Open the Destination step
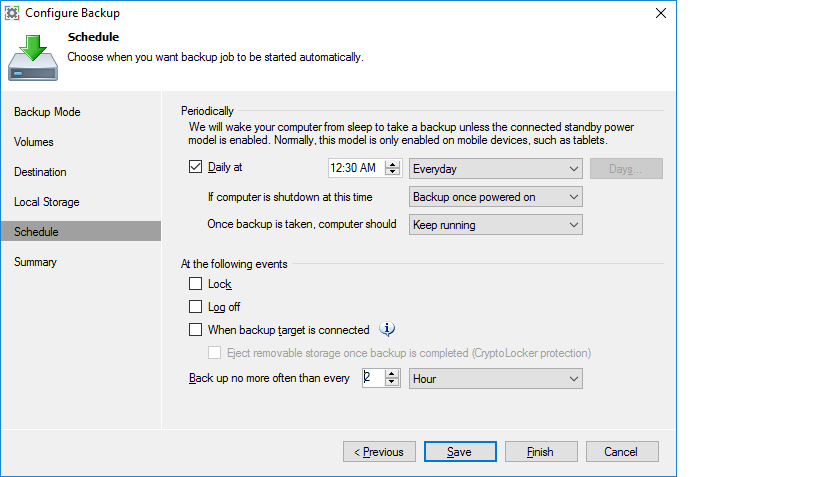 [40, 172]
